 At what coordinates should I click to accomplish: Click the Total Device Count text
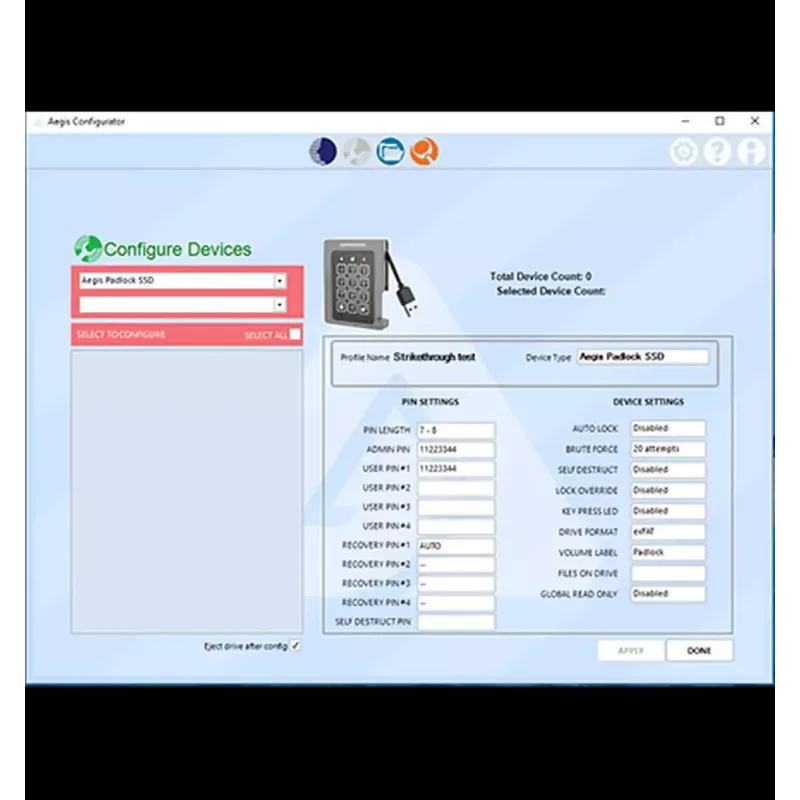pos(541,276)
